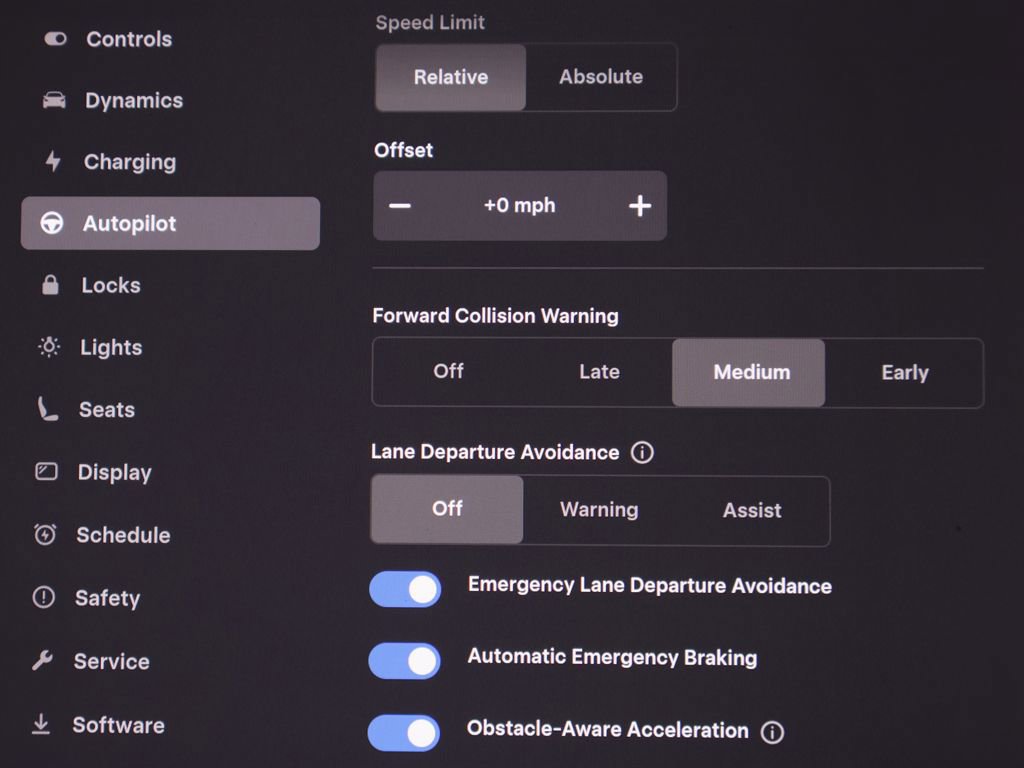
Task: Click the Lights bulb icon
Action: [x=48, y=347]
